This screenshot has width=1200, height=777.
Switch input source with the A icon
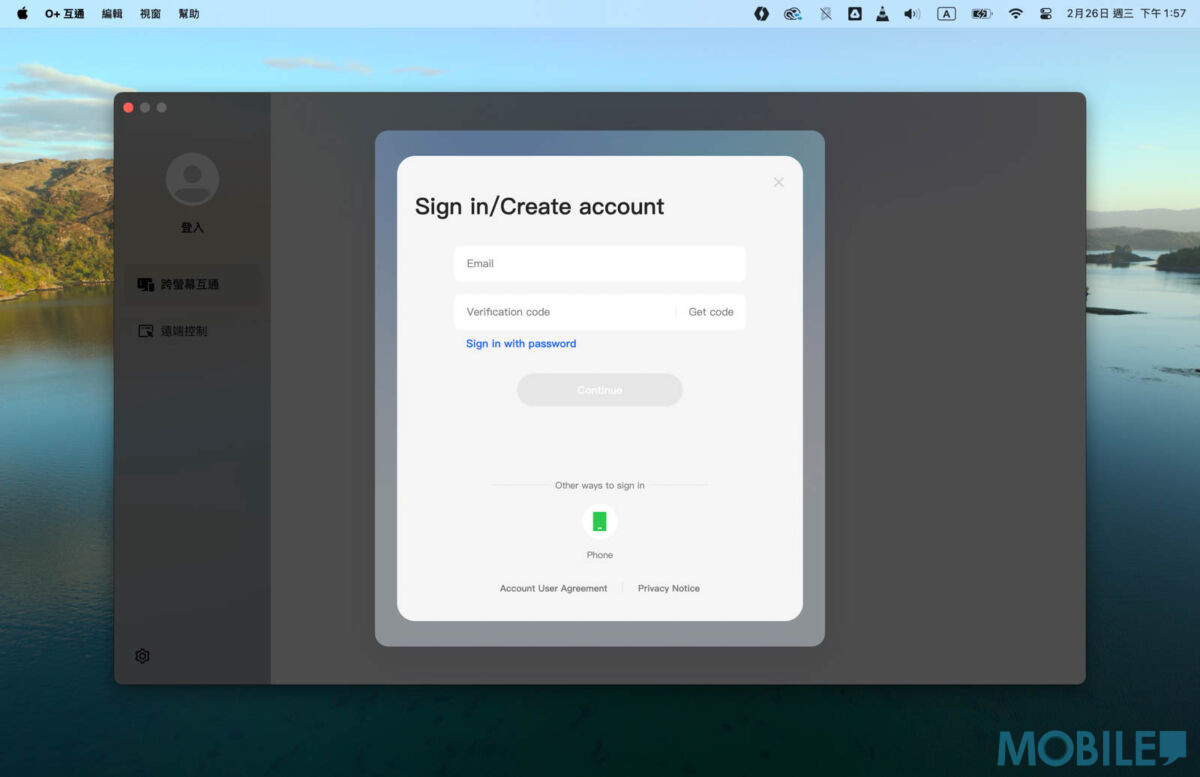[x=946, y=14]
